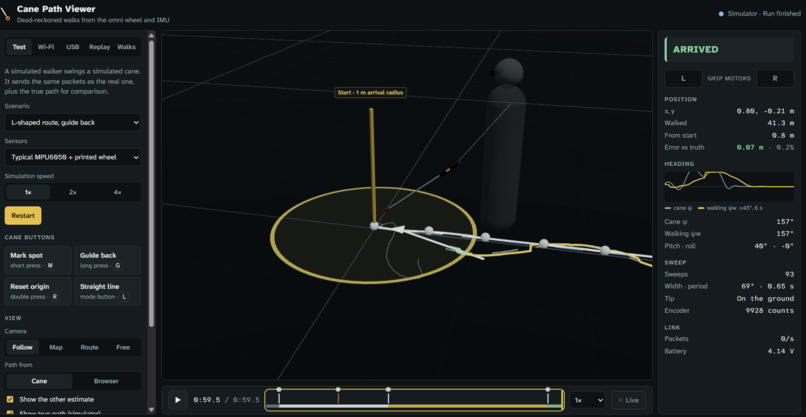Click the yellow Restart button

(23, 215)
